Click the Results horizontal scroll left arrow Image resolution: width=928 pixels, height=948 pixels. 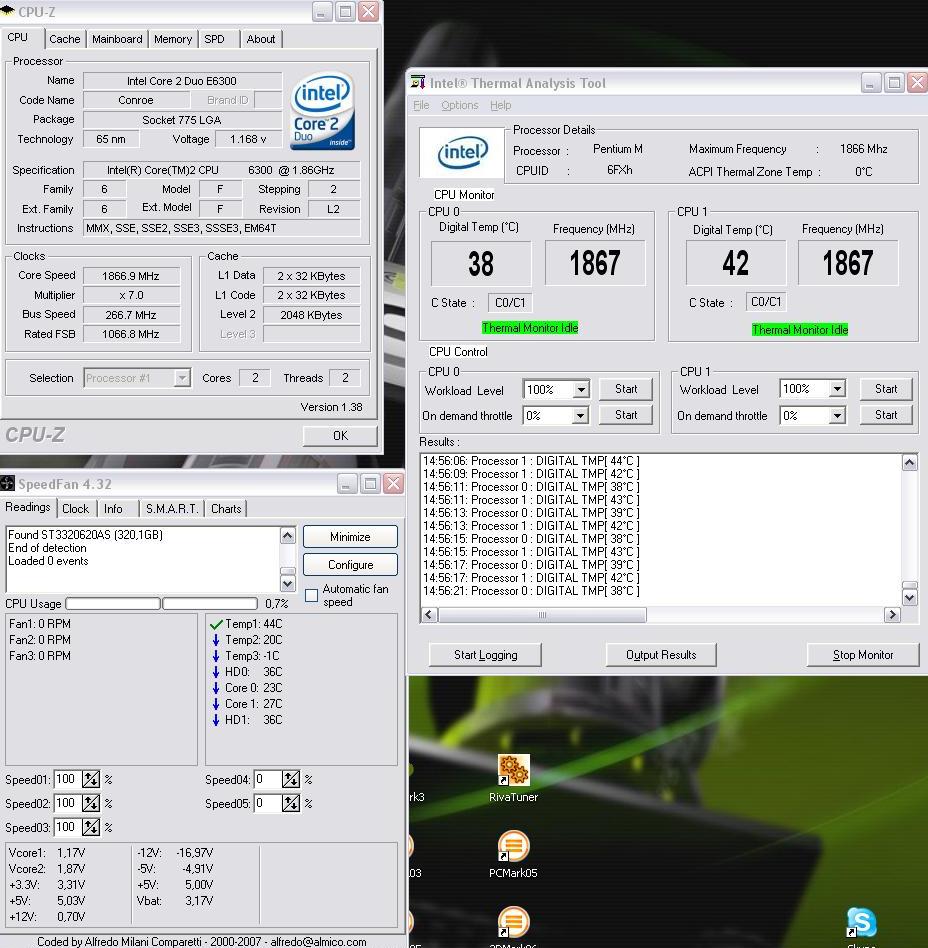click(x=429, y=615)
